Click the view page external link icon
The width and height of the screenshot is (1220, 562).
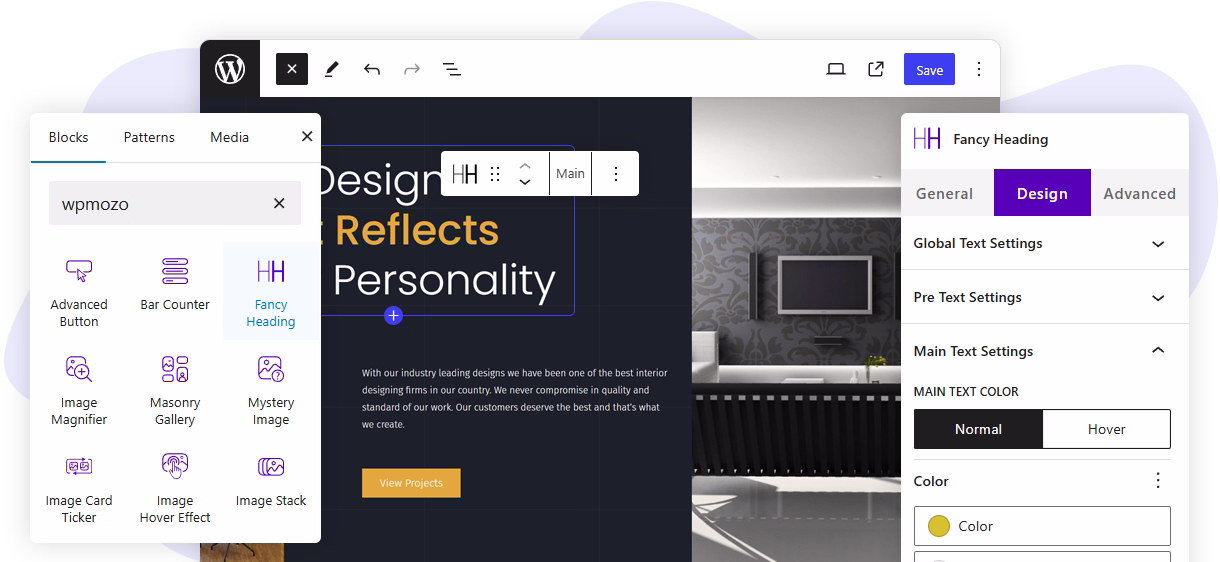pos(876,69)
